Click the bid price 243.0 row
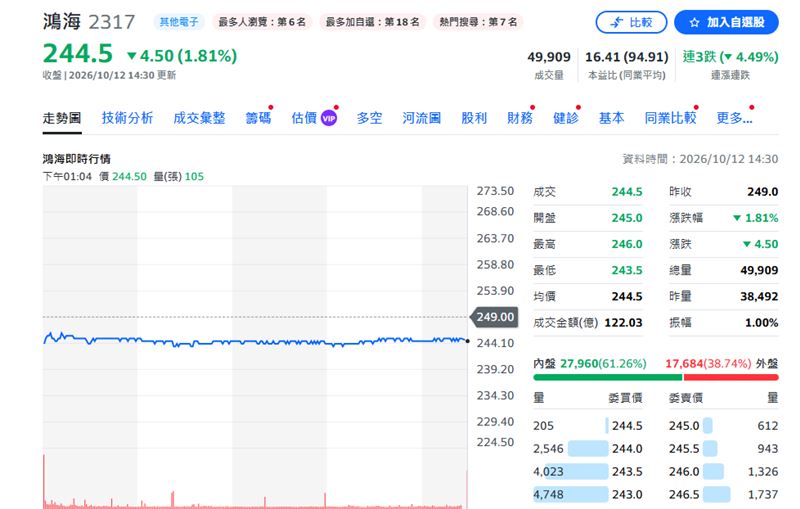This screenshot has width=800, height=509. pos(588,494)
